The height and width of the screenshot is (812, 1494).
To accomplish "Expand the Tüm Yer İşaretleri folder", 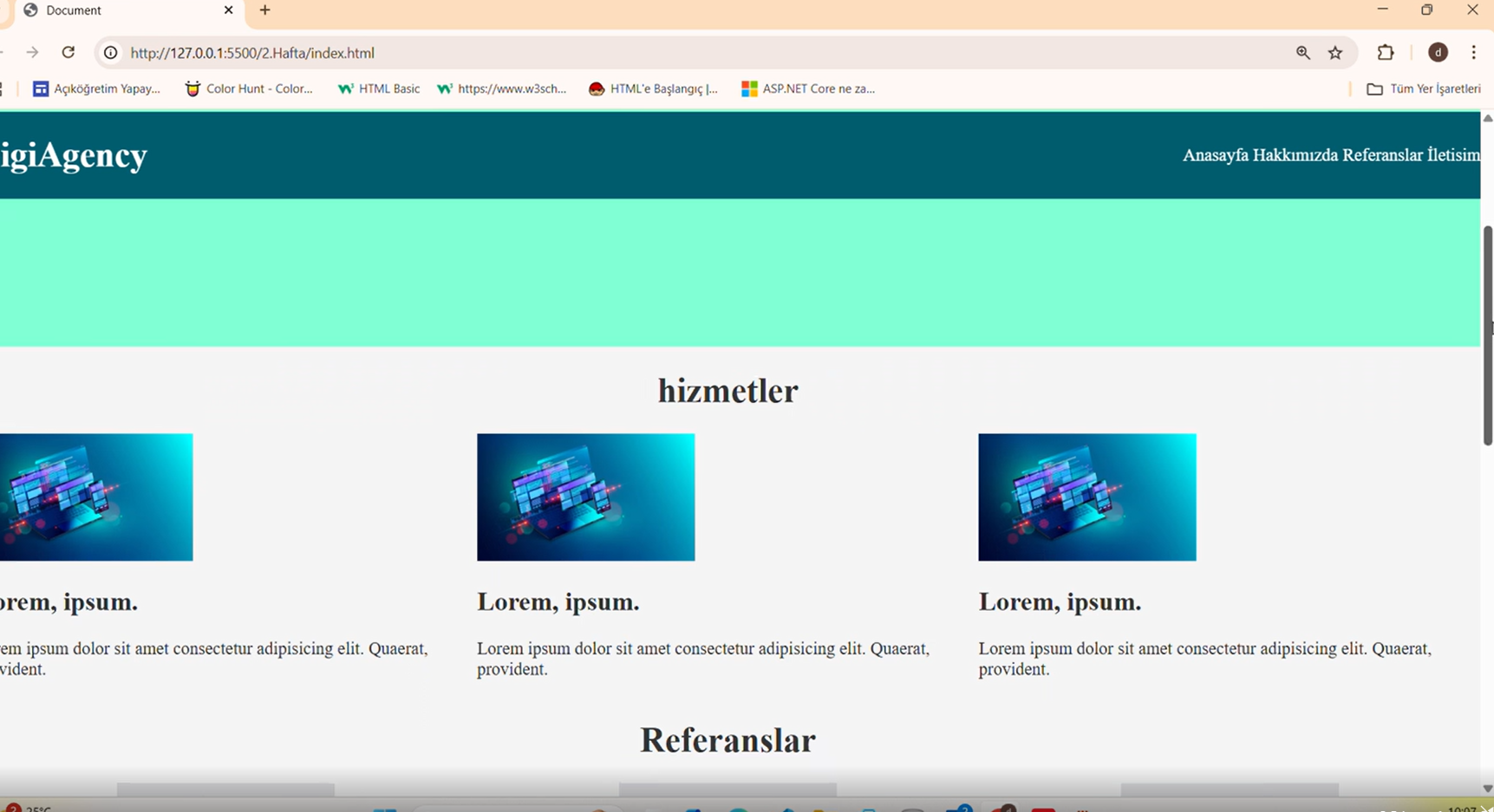I will (1424, 88).
